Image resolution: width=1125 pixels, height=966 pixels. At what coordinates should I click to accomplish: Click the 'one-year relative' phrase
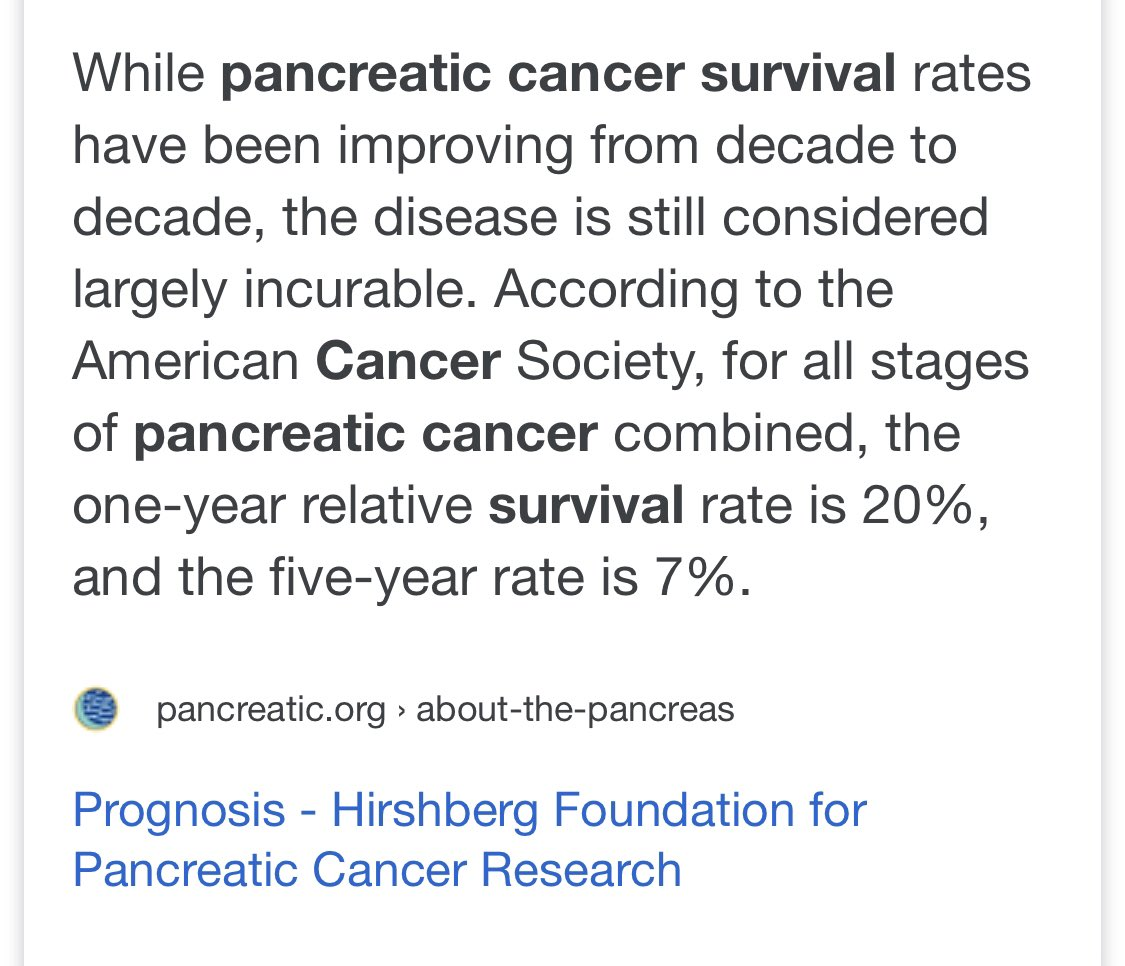point(273,506)
